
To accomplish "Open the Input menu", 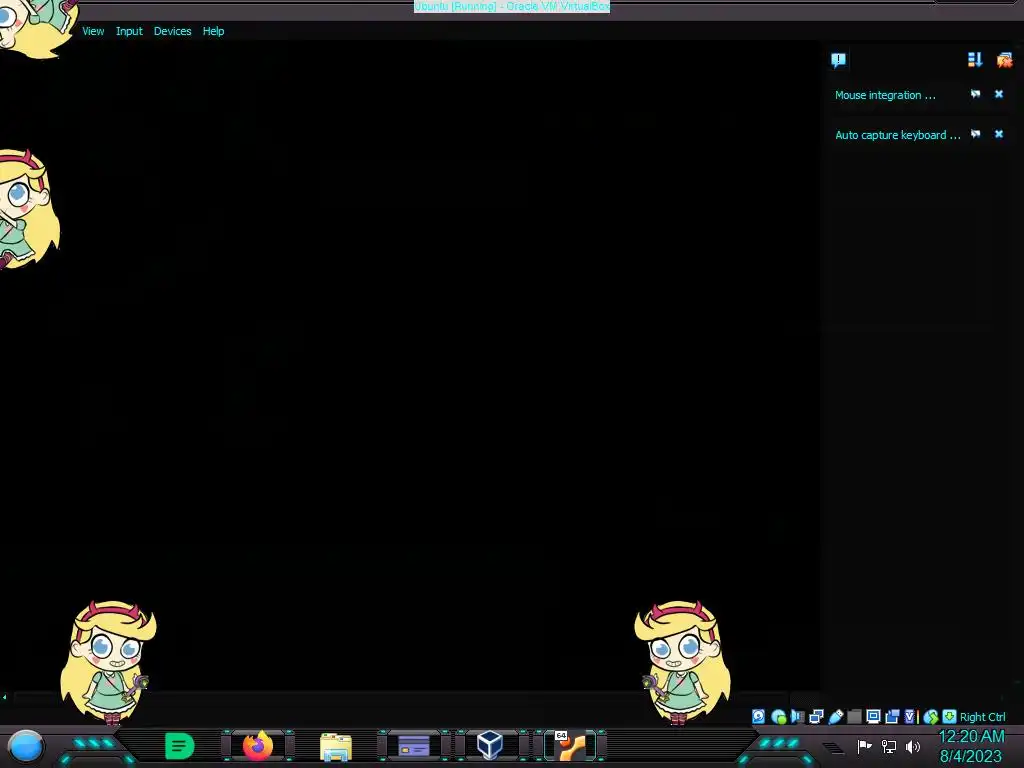I will (129, 31).
